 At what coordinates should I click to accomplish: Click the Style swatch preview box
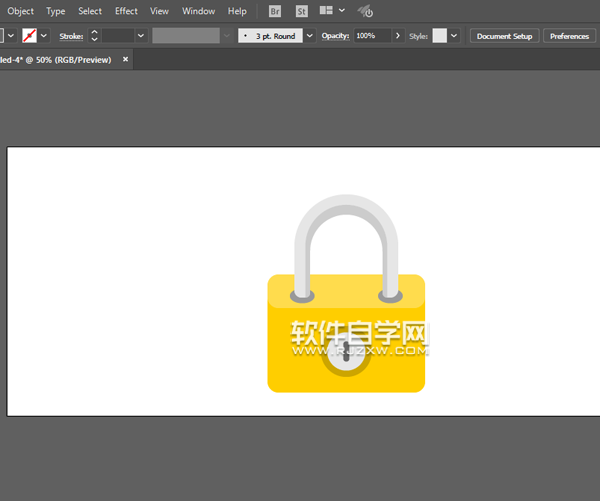click(x=439, y=36)
